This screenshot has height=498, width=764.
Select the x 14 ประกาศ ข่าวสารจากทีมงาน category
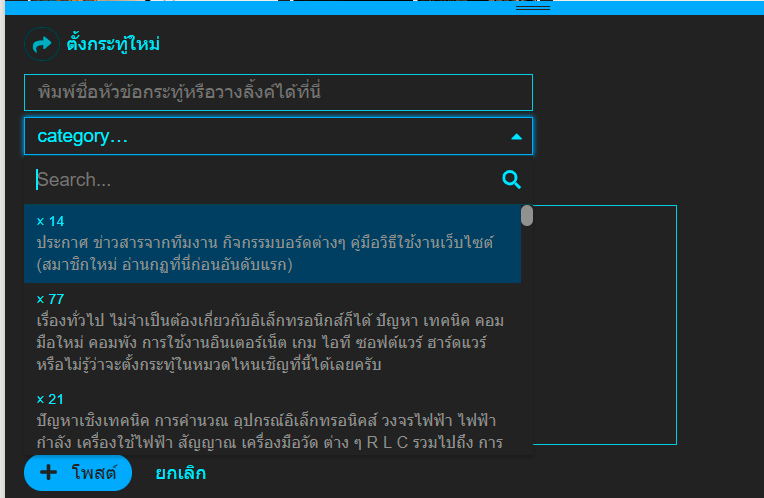point(272,244)
